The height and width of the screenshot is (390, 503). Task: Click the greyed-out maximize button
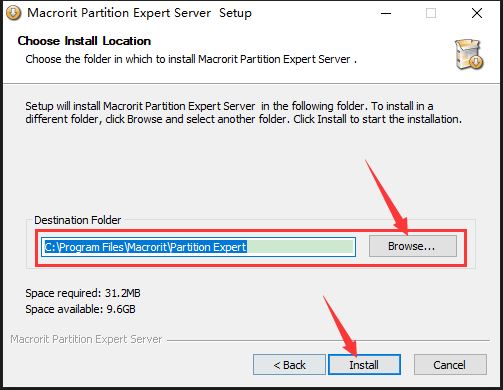click(x=431, y=13)
